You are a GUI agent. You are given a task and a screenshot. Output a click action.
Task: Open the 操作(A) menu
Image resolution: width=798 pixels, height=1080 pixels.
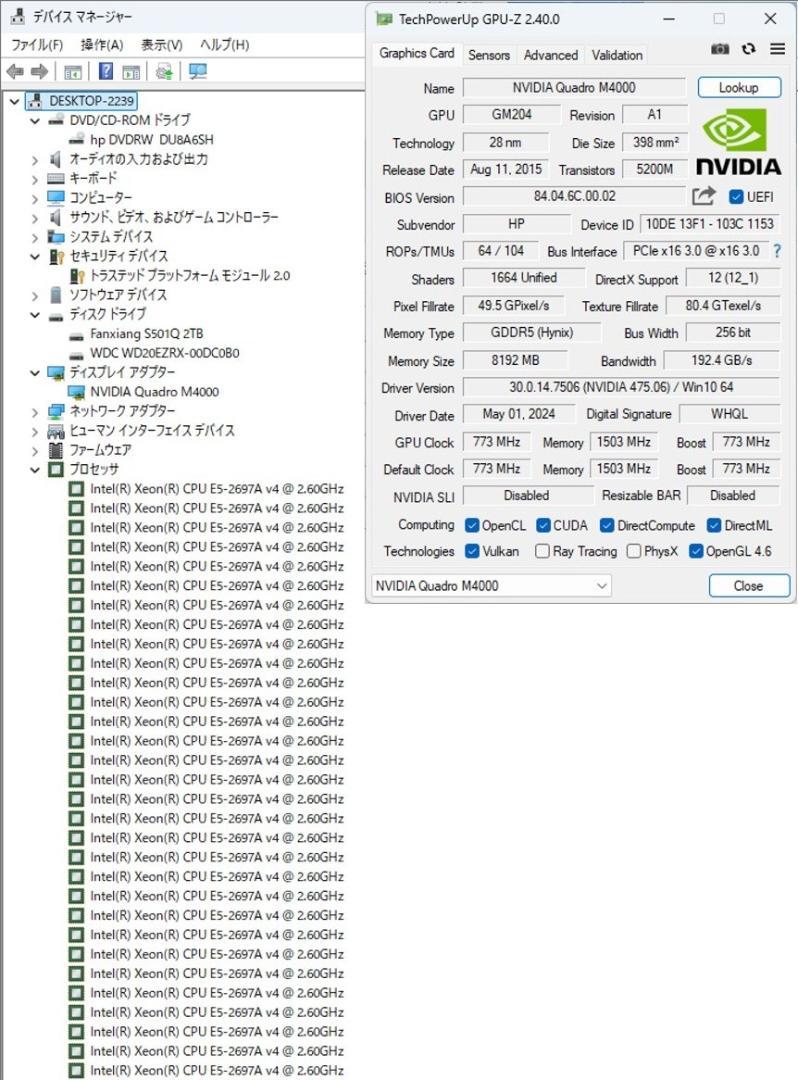coord(102,45)
